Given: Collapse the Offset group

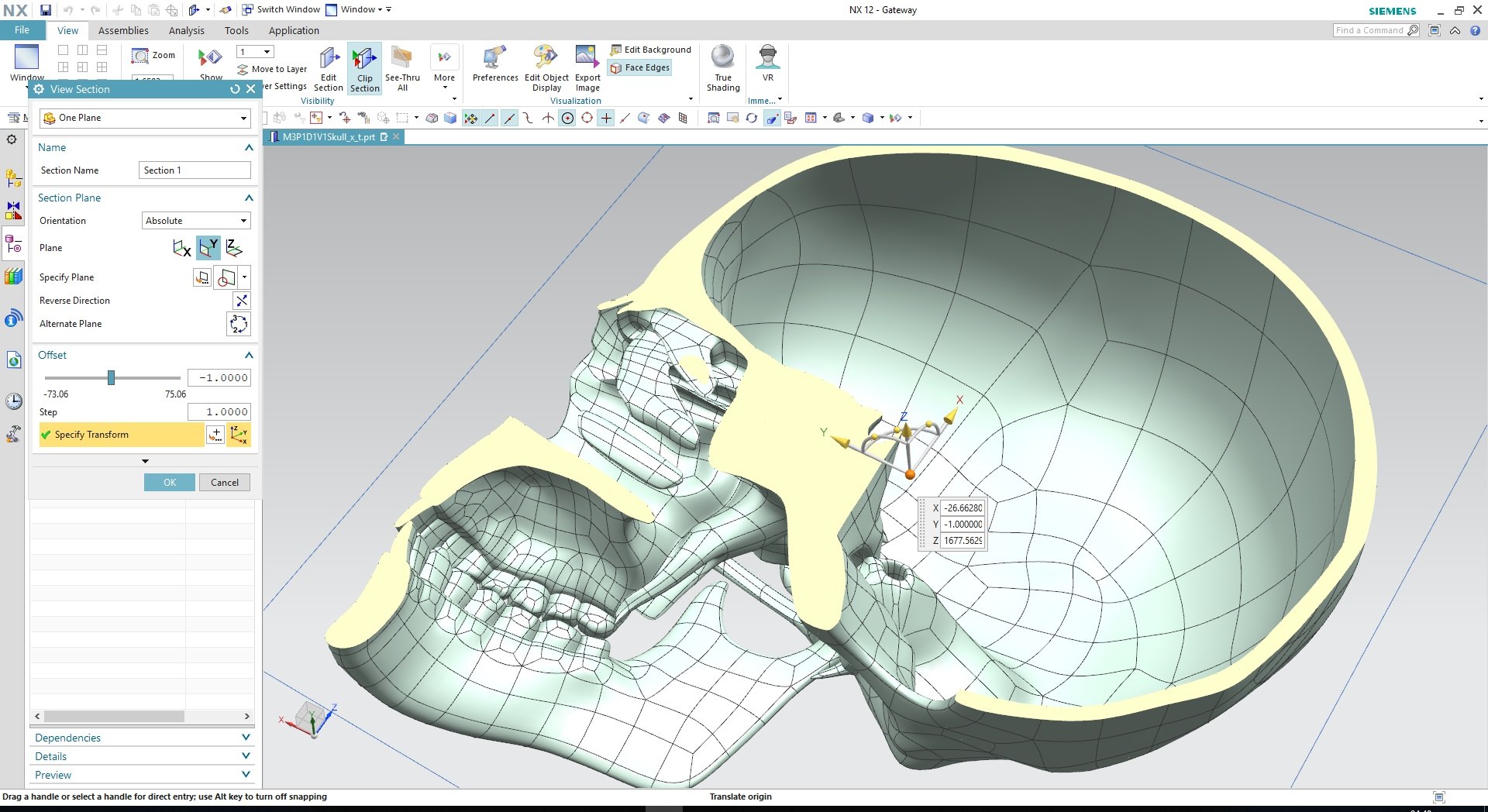Looking at the screenshot, I should tap(249, 355).
